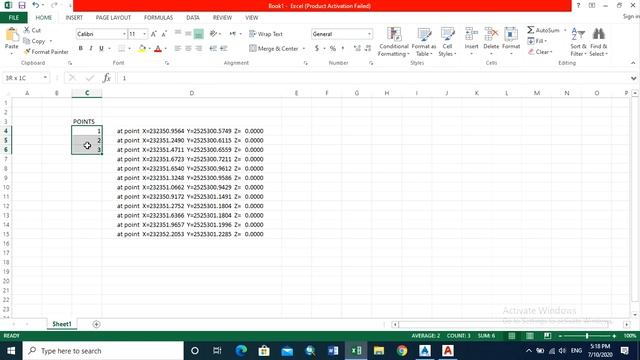Screen dimensions: 640x360
Task: Click the Copy button
Action: coord(34,41)
